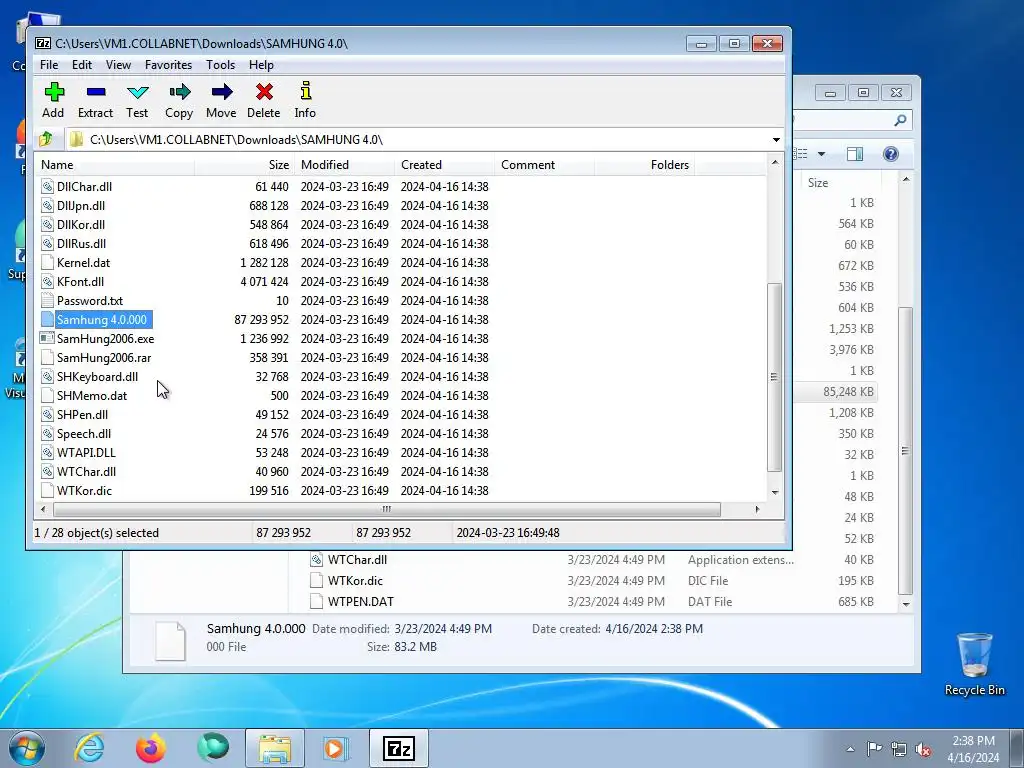The height and width of the screenshot is (768, 1024).
Task: Sort by Name column header
Action: click(114, 165)
